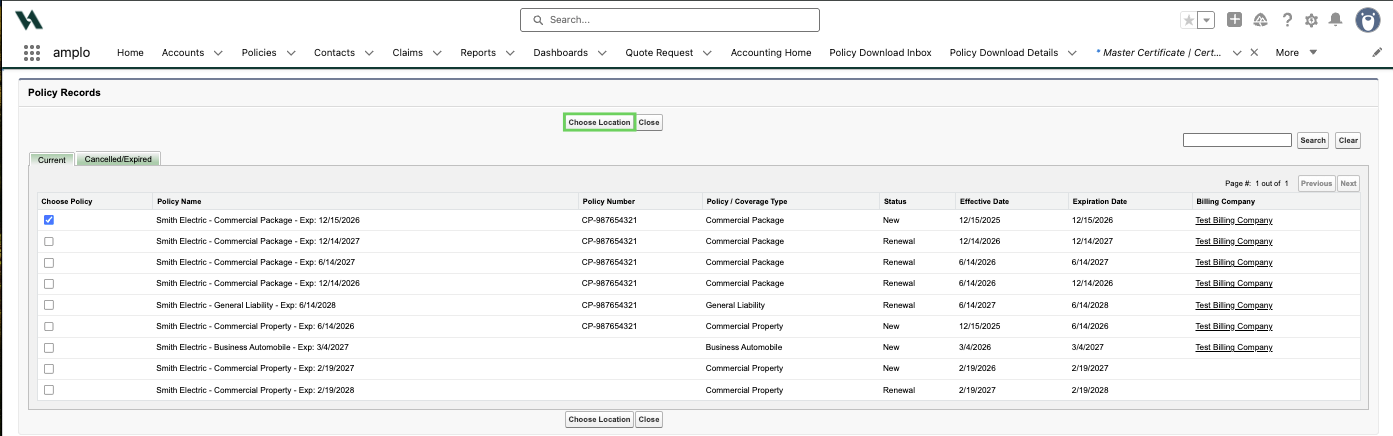Check the Business Automobile policy checkbox
Image resolution: width=1393 pixels, height=436 pixels.
point(49,347)
